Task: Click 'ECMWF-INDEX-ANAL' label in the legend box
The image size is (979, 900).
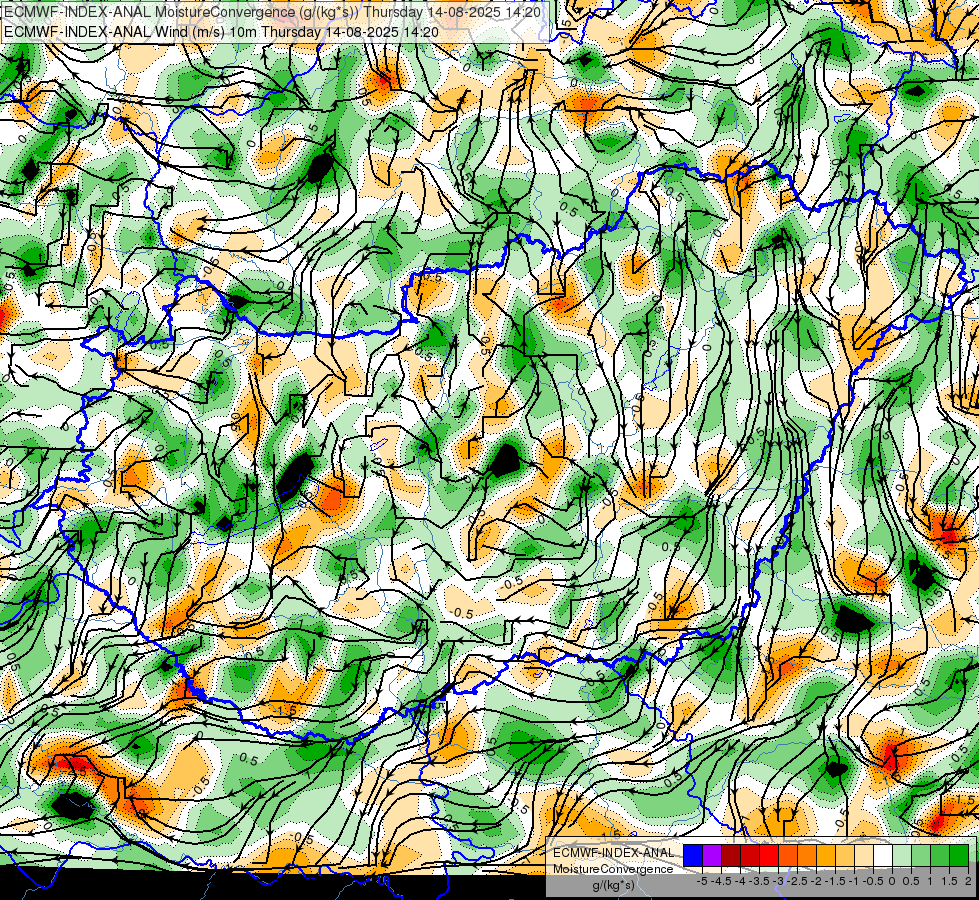Action: [x=613, y=853]
